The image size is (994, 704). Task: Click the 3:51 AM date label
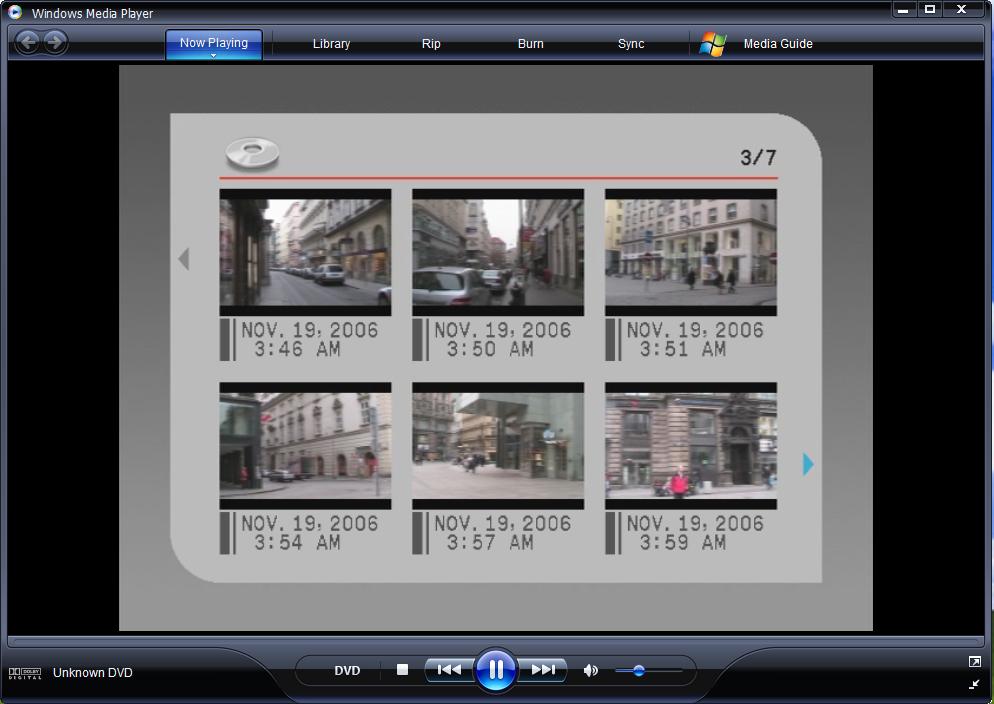point(695,340)
